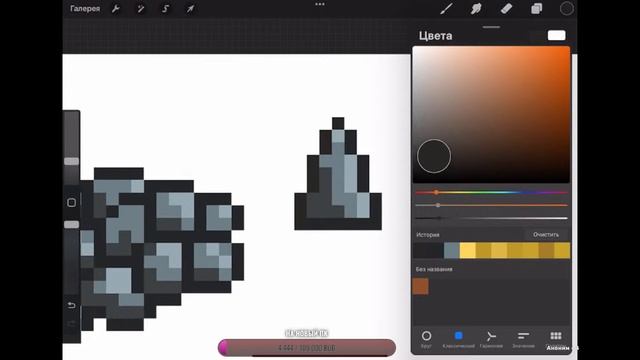Open the Layers panel
The height and width of the screenshot is (360, 640).
click(x=536, y=9)
